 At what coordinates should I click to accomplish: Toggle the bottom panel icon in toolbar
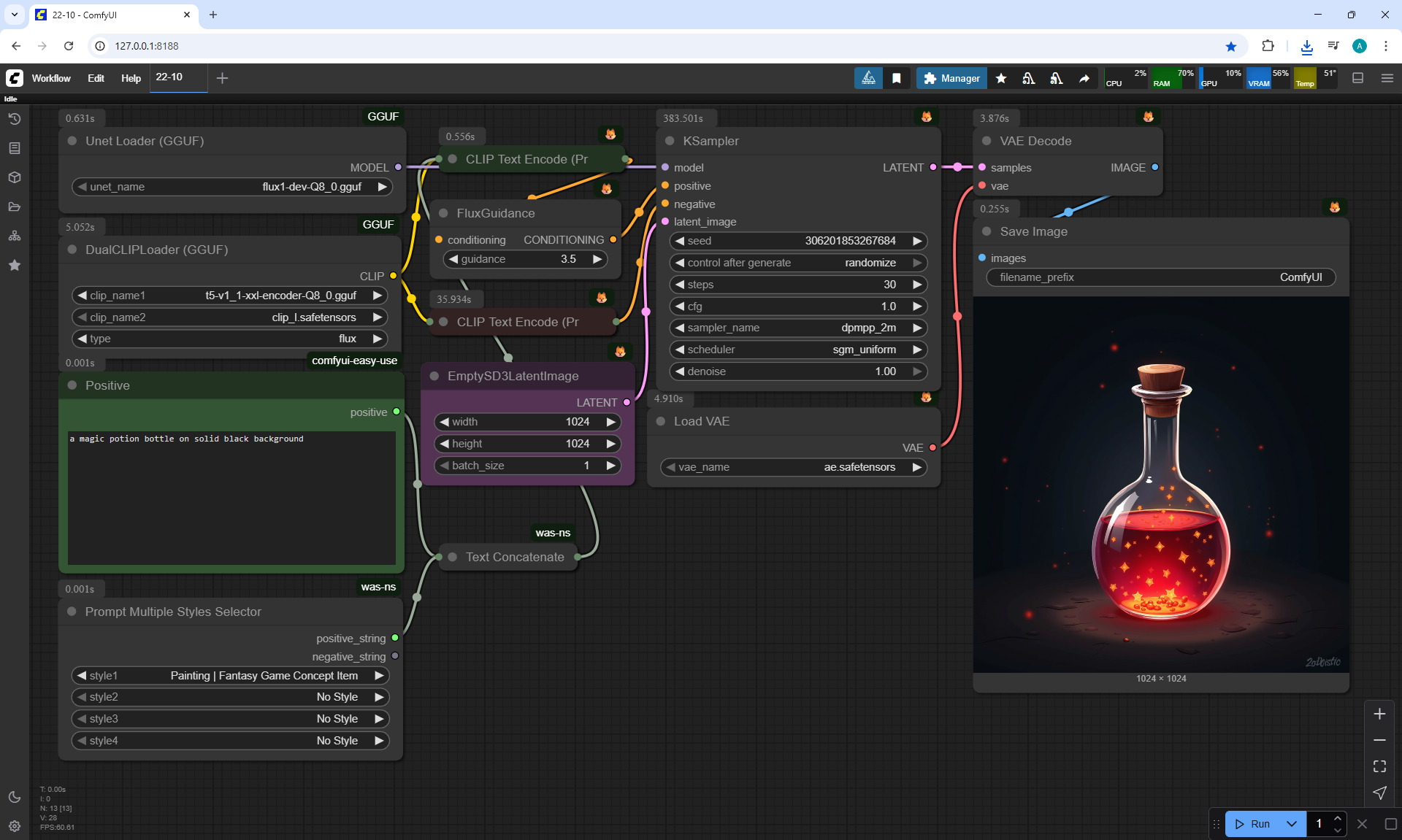pos(1358,78)
